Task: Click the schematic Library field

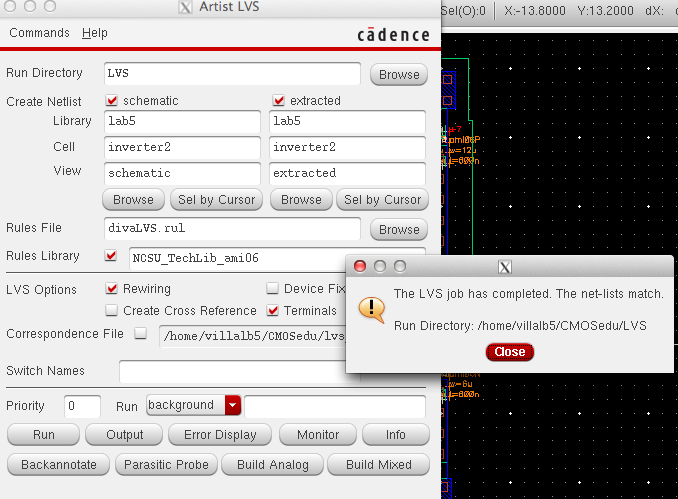Action: click(182, 121)
